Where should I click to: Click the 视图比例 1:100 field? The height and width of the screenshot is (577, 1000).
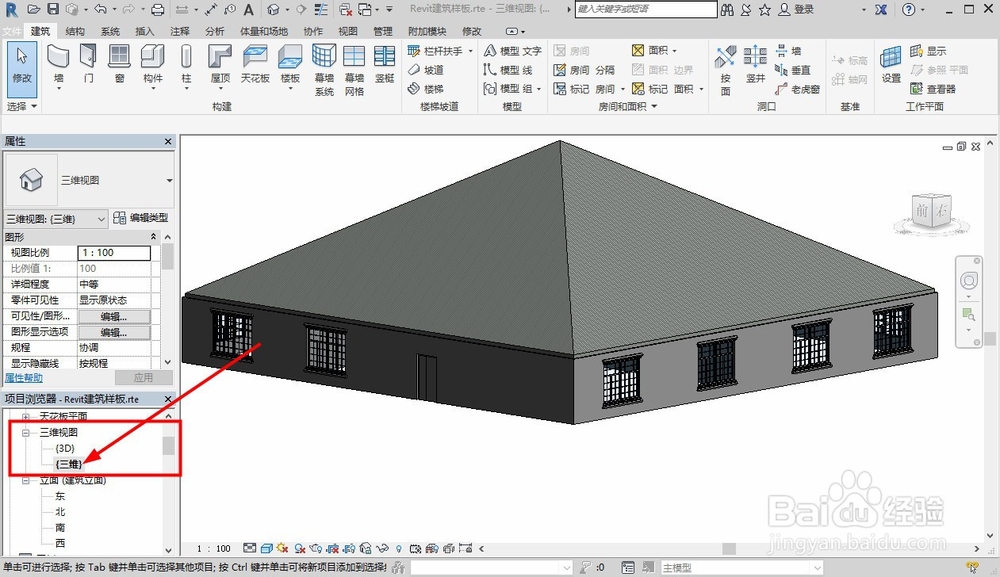(x=114, y=252)
